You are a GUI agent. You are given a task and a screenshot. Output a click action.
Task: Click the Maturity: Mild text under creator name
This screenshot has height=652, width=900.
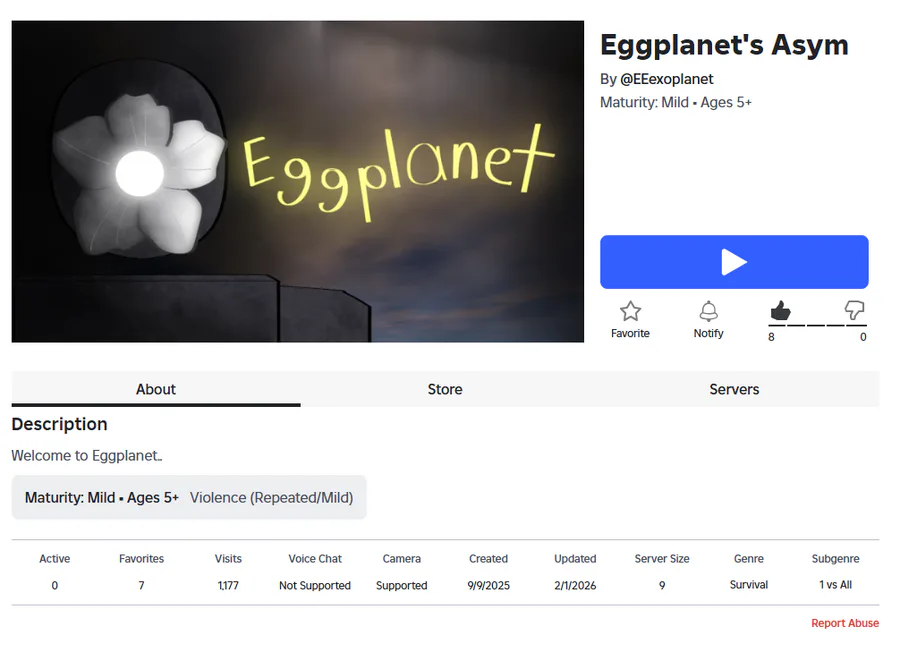tap(675, 102)
